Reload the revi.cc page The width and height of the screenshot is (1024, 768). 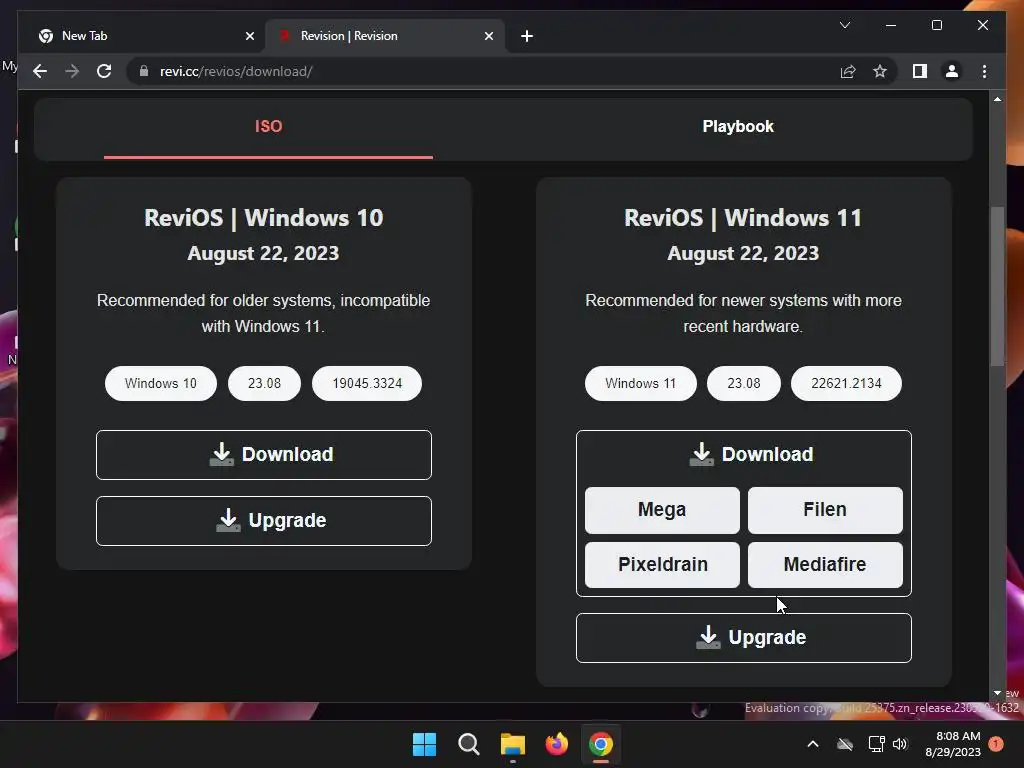click(104, 71)
